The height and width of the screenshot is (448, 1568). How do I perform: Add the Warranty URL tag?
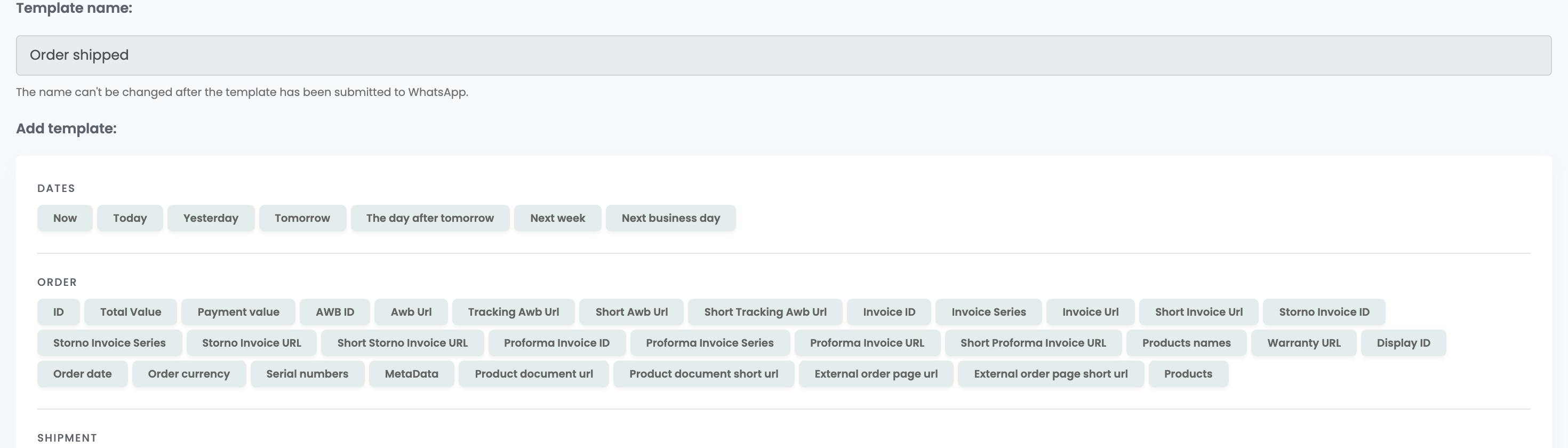click(1304, 343)
